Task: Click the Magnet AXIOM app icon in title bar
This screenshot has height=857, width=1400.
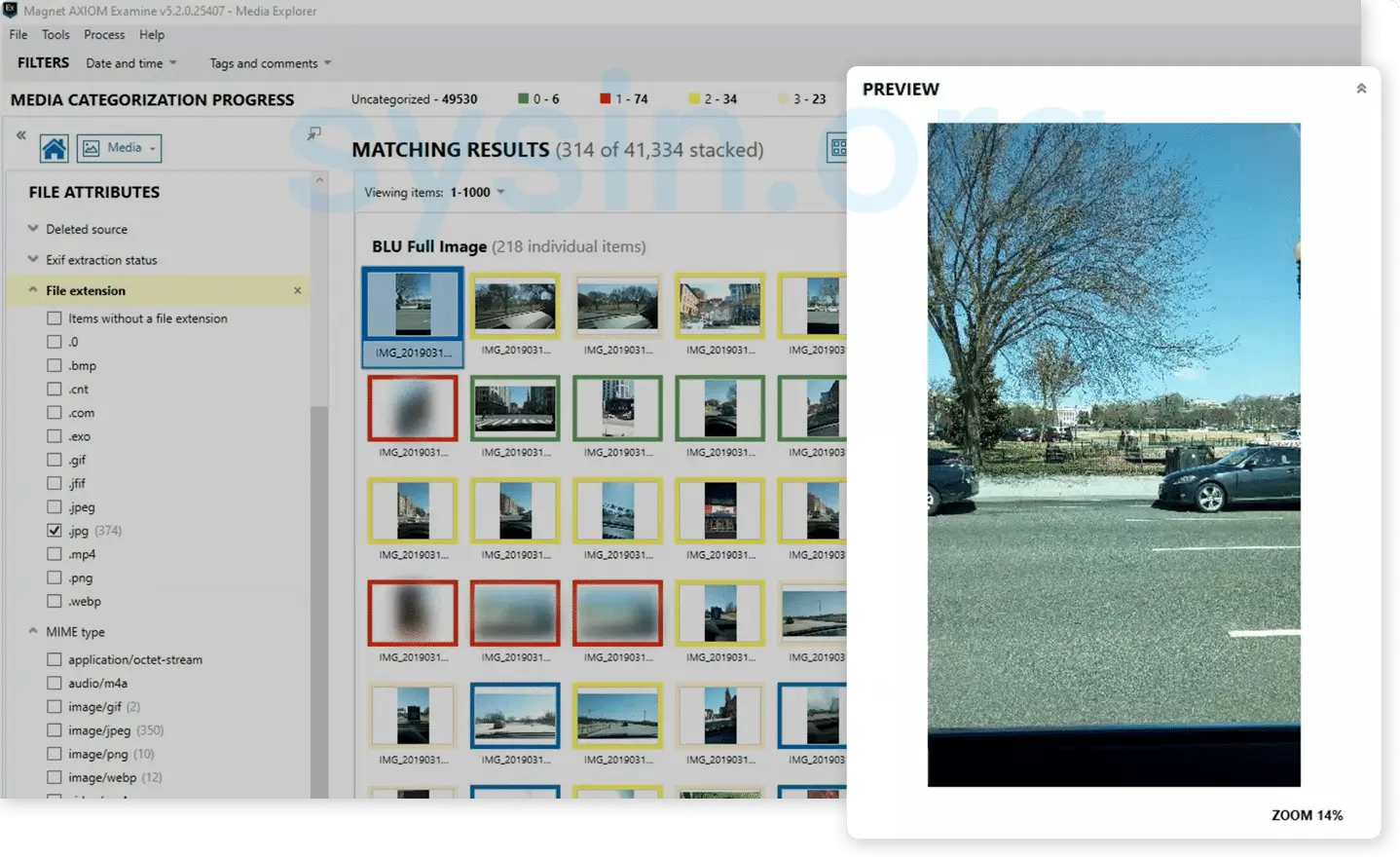Action: (10, 11)
